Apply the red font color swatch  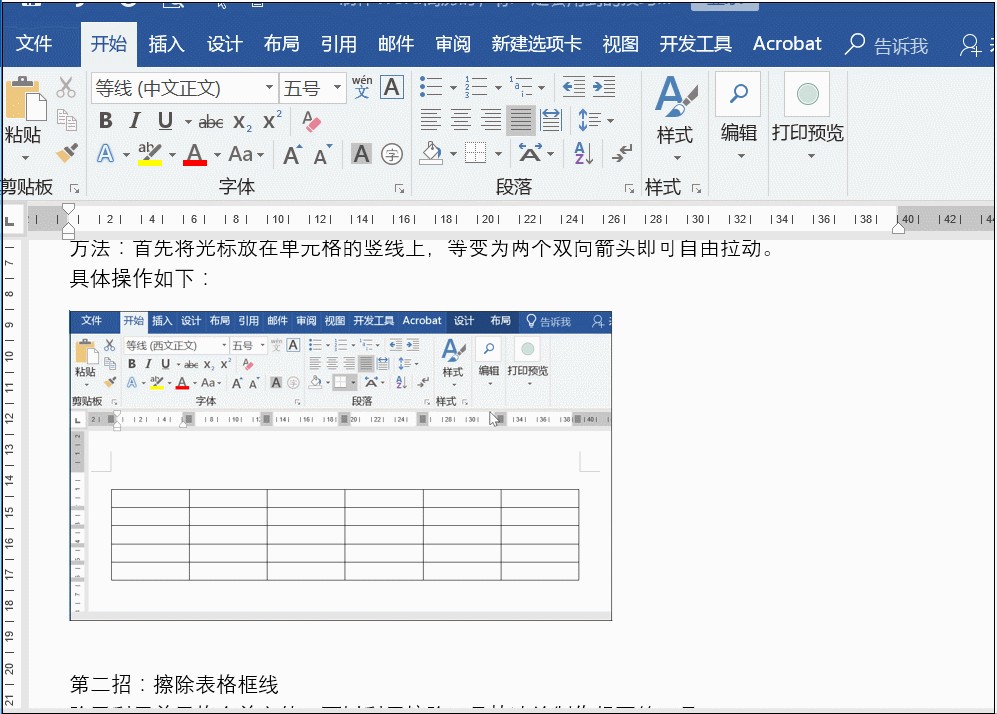tap(194, 154)
